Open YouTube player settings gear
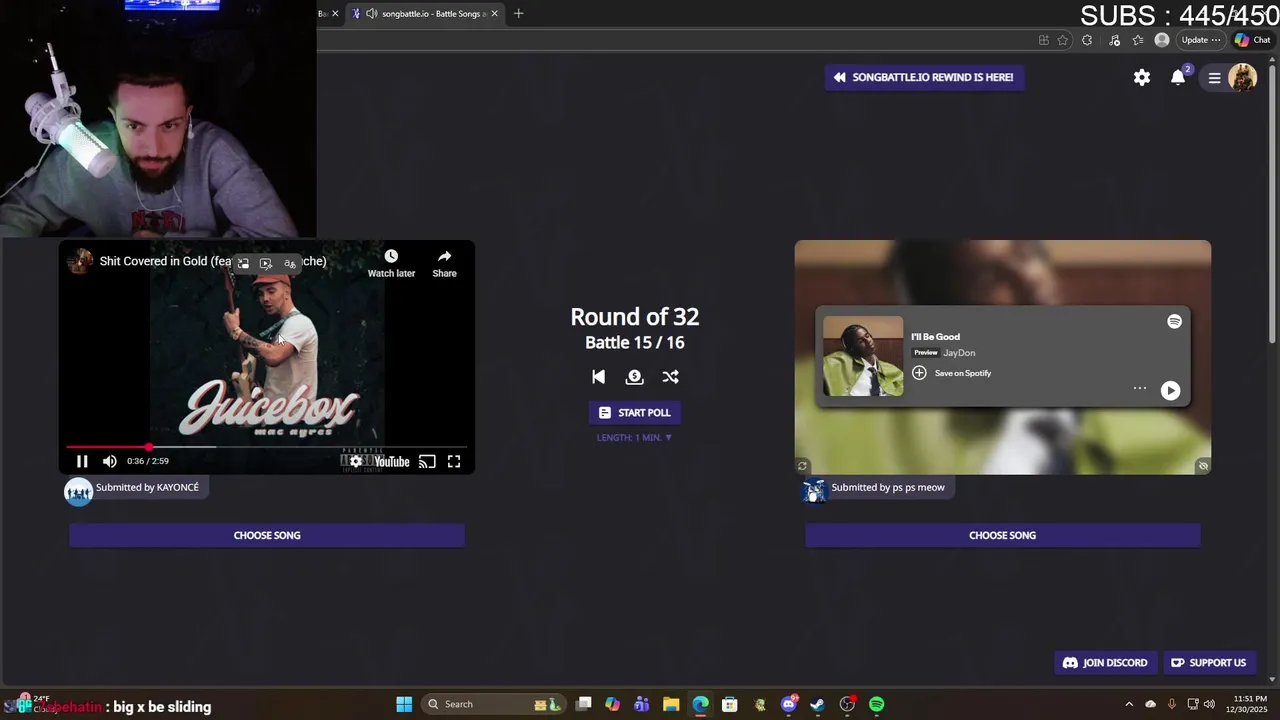This screenshot has height=720, width=1280. pyautogui.click(x=356, y=461)
